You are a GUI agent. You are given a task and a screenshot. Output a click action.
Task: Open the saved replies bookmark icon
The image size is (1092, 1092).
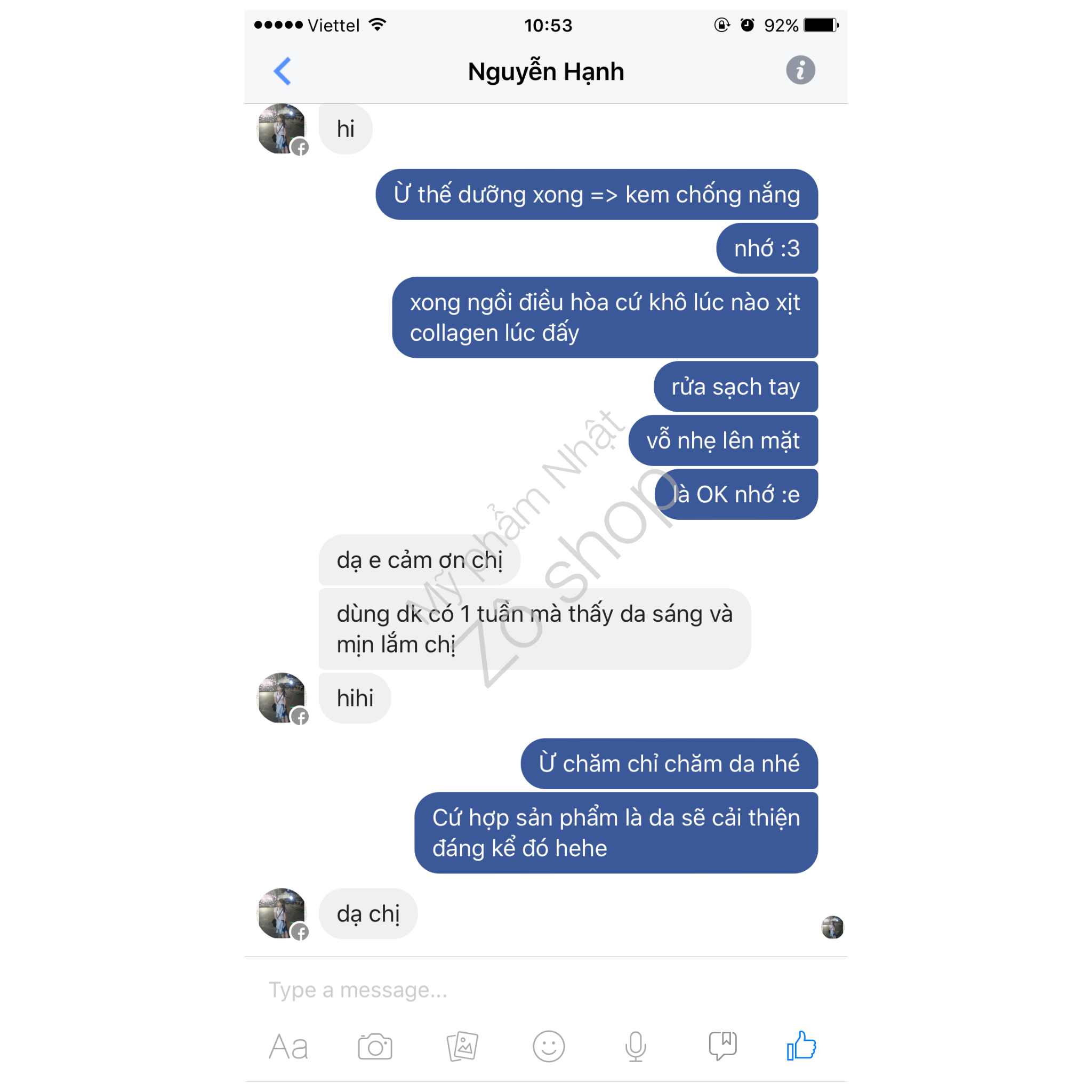click(722, 1046)
